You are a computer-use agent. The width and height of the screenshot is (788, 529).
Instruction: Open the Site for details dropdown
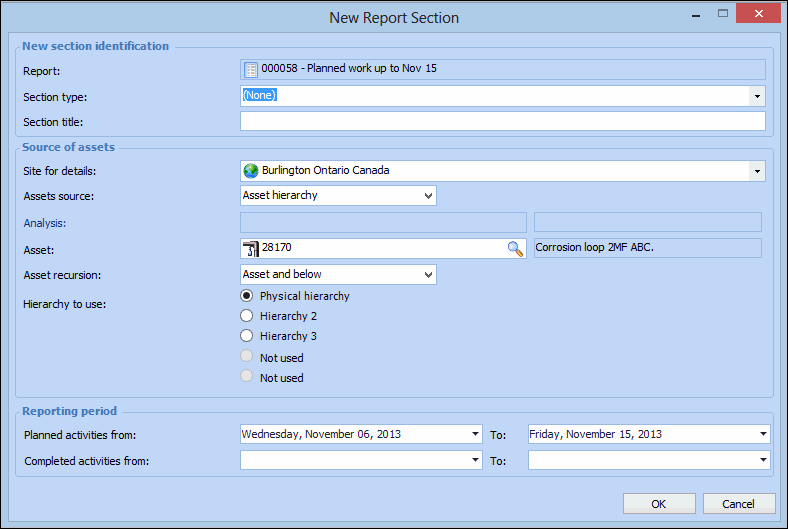757,171
